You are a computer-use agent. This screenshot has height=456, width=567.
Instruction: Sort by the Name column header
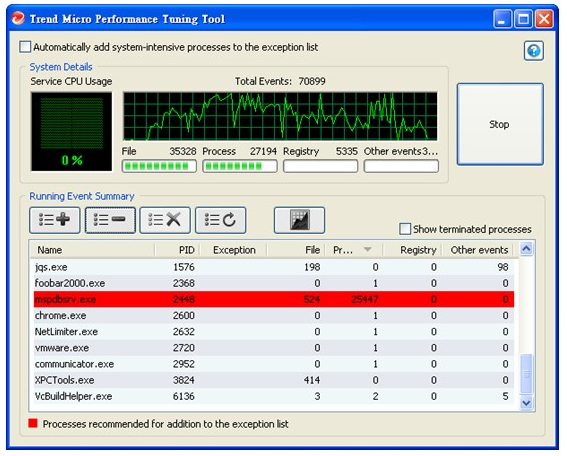click(50, 250)
